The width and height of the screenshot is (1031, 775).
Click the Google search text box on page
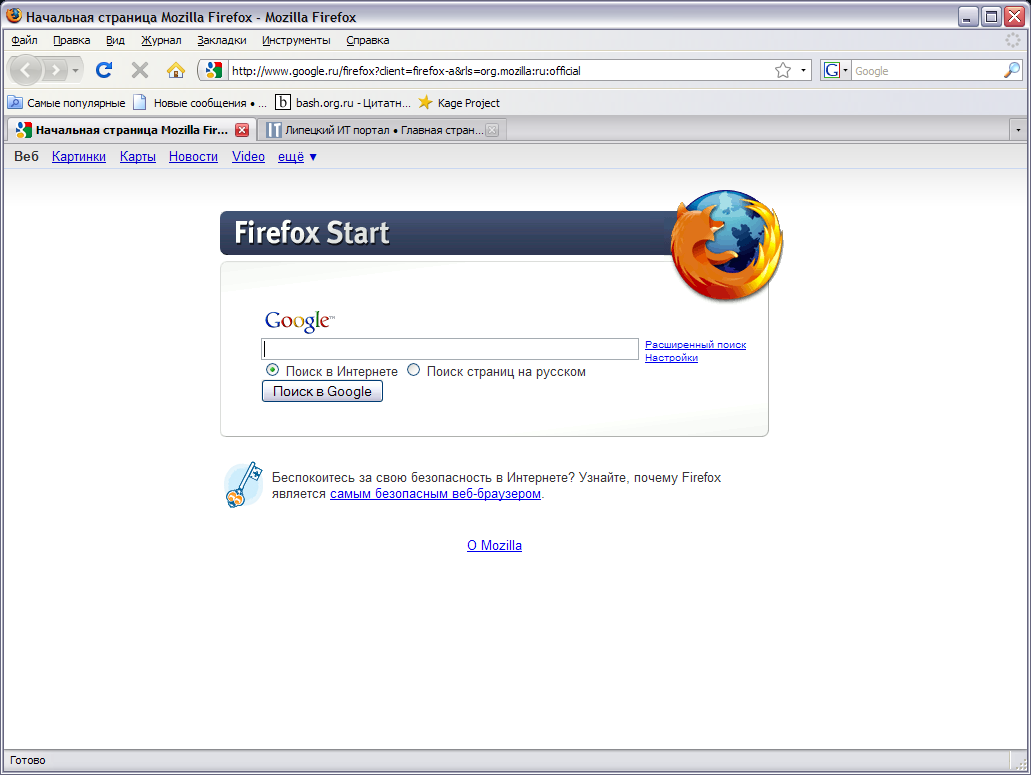click(x=450, y=349)
